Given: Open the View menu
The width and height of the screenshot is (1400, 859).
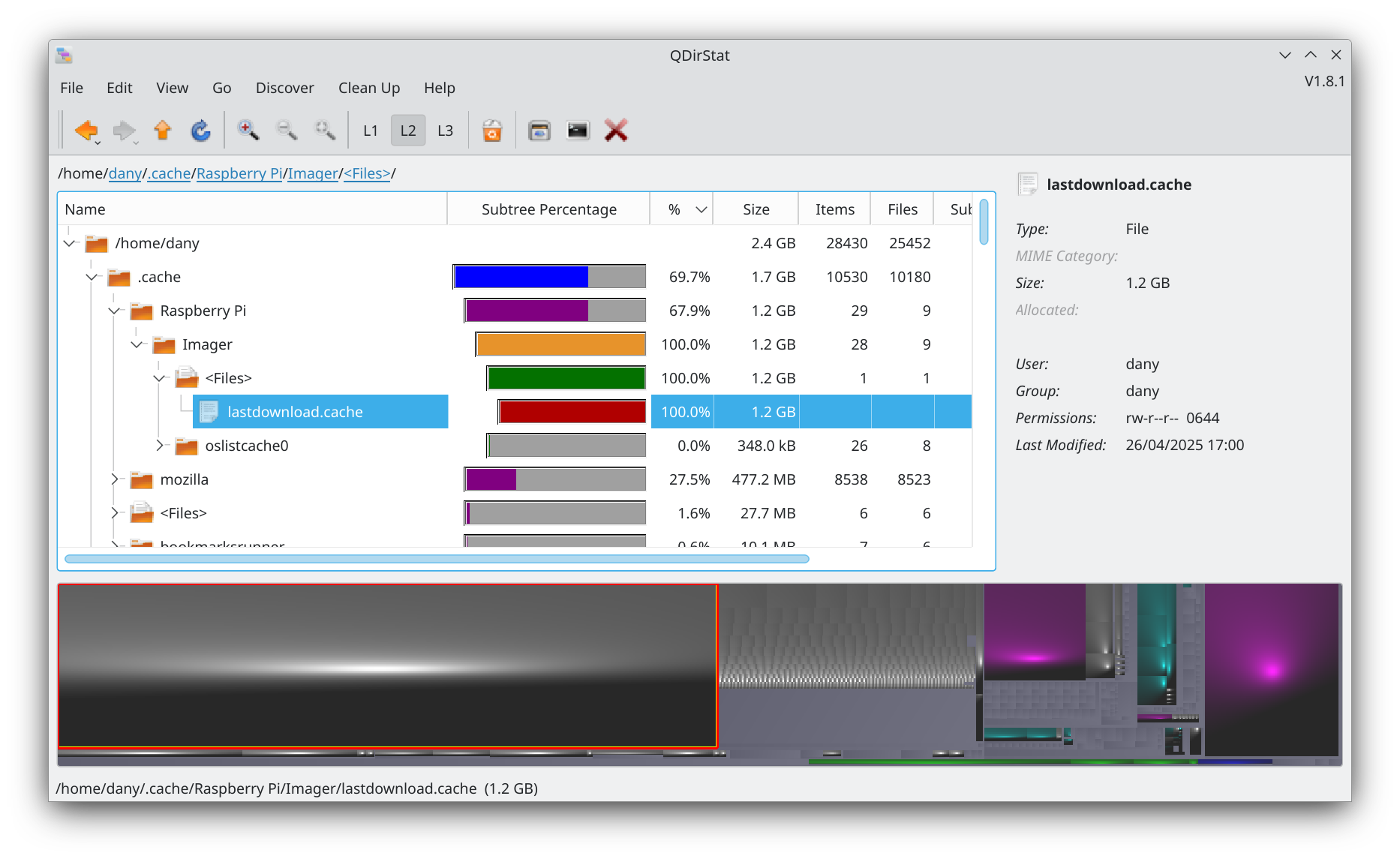Looking at the screenshot, I should [172, 88].
